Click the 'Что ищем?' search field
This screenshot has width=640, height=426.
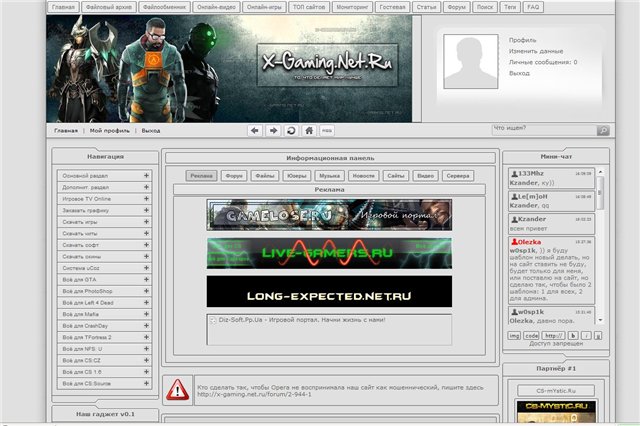tap(544, 130)
